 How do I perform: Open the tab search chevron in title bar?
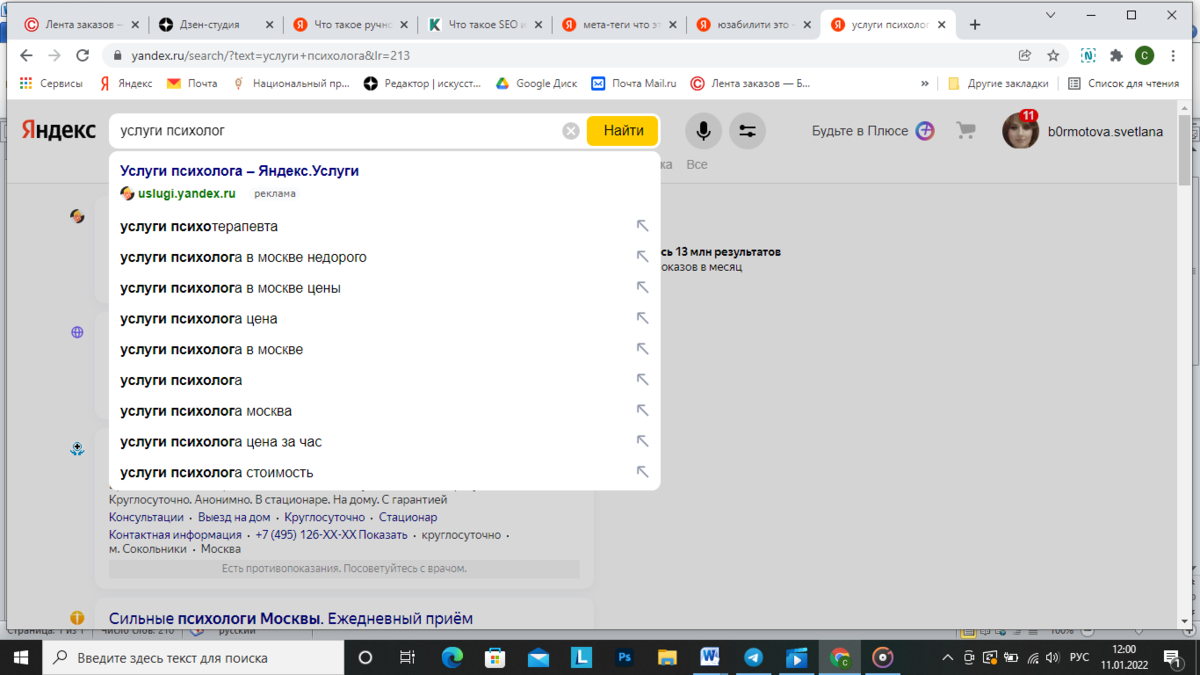pos(1052,15)
